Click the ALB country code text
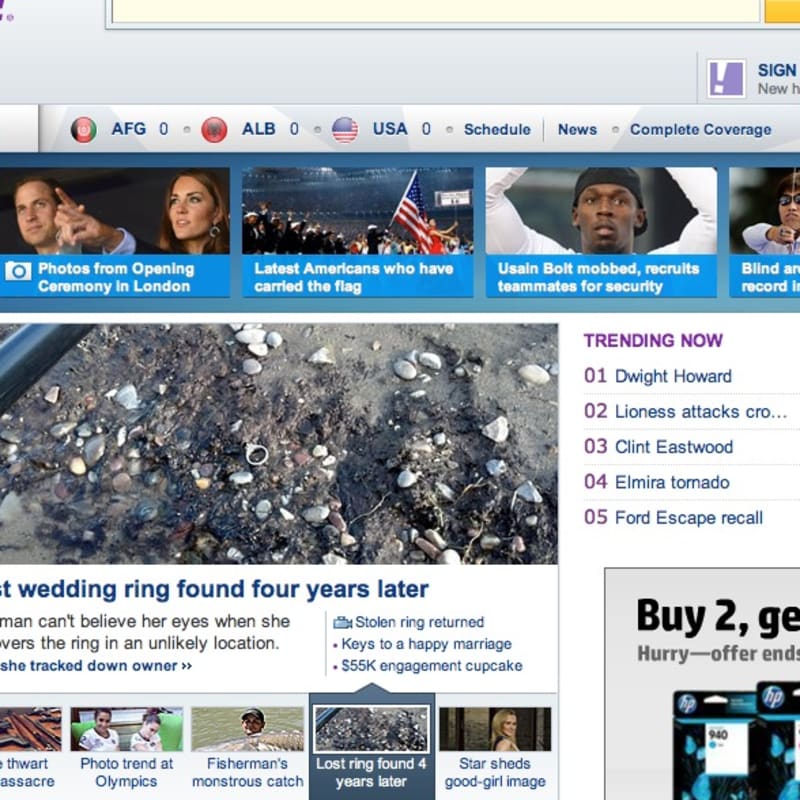This screenshot has width=800, height=800. (x=259, y=129)
